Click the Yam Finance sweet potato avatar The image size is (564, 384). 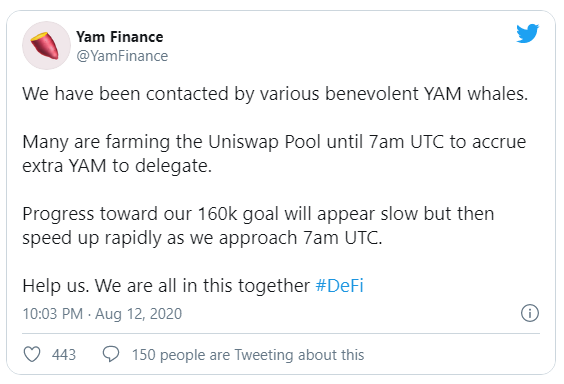click(x=46, y=45)
